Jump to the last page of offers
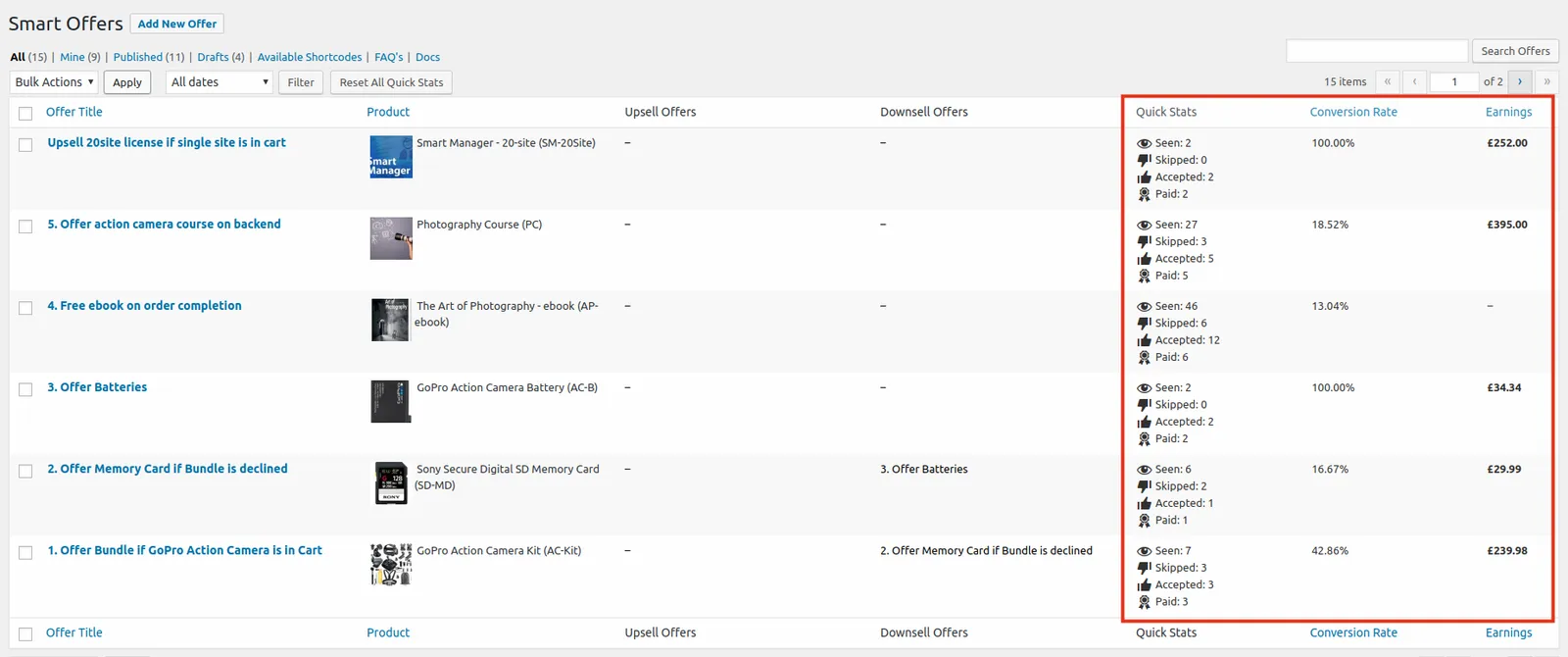This screenshot has height=657, width=1568. (x=1546, y=82)
